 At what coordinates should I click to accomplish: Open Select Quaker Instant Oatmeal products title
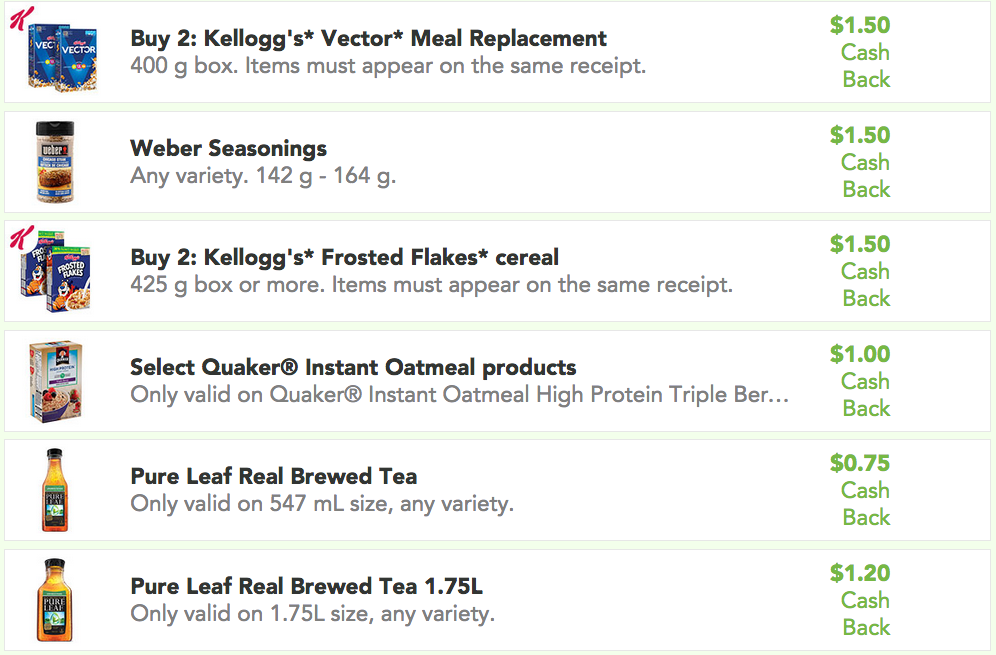[353, 367]
